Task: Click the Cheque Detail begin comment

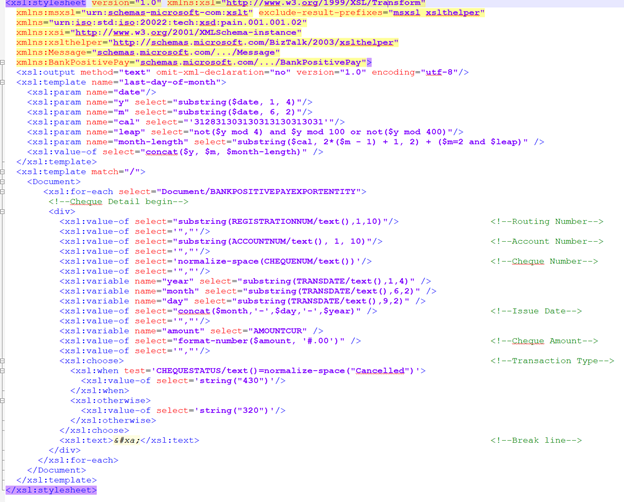Action: click(118, 202)
